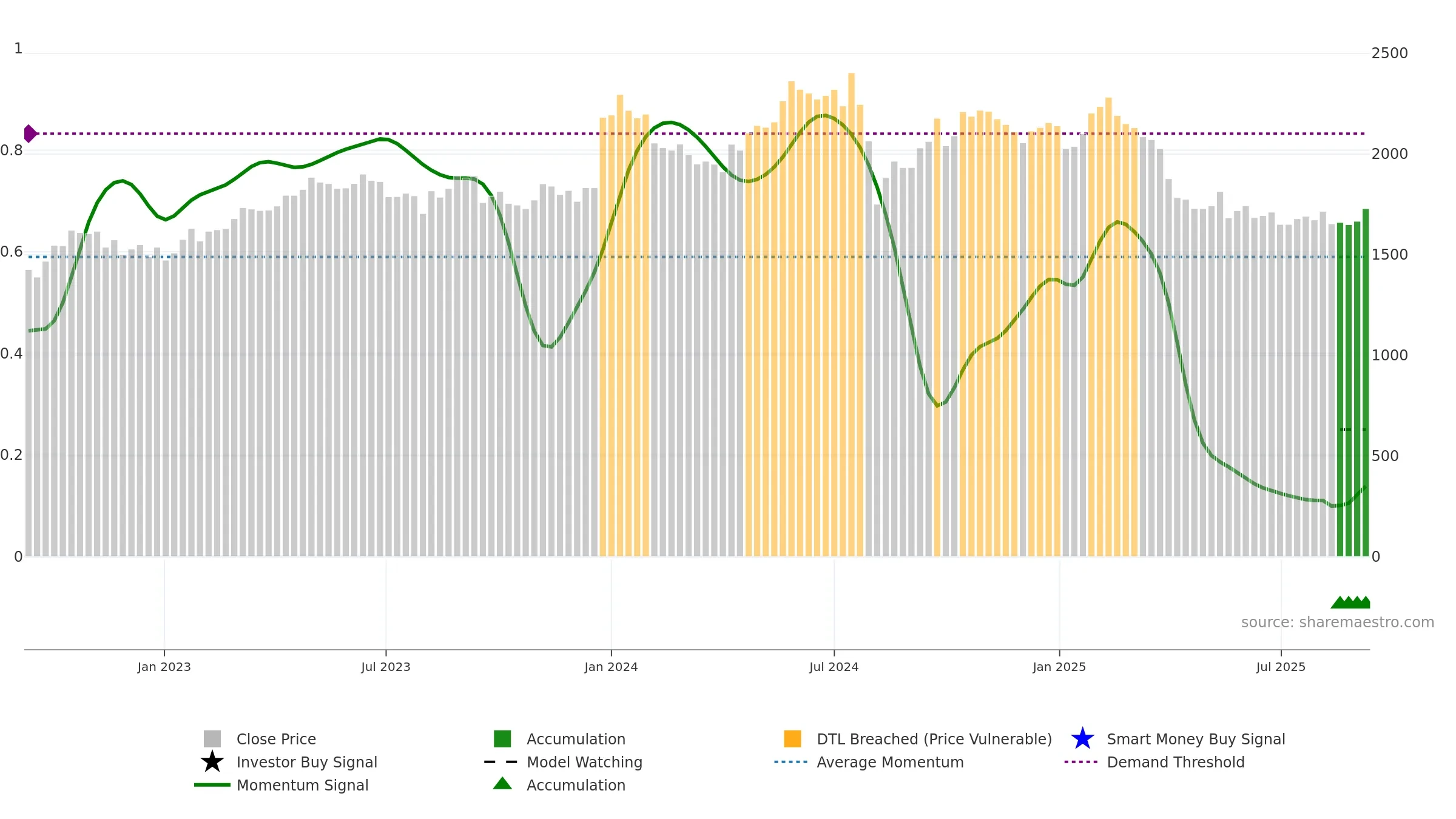Click the purple Demand Threshold legend icon

[x=1081, y=762]
